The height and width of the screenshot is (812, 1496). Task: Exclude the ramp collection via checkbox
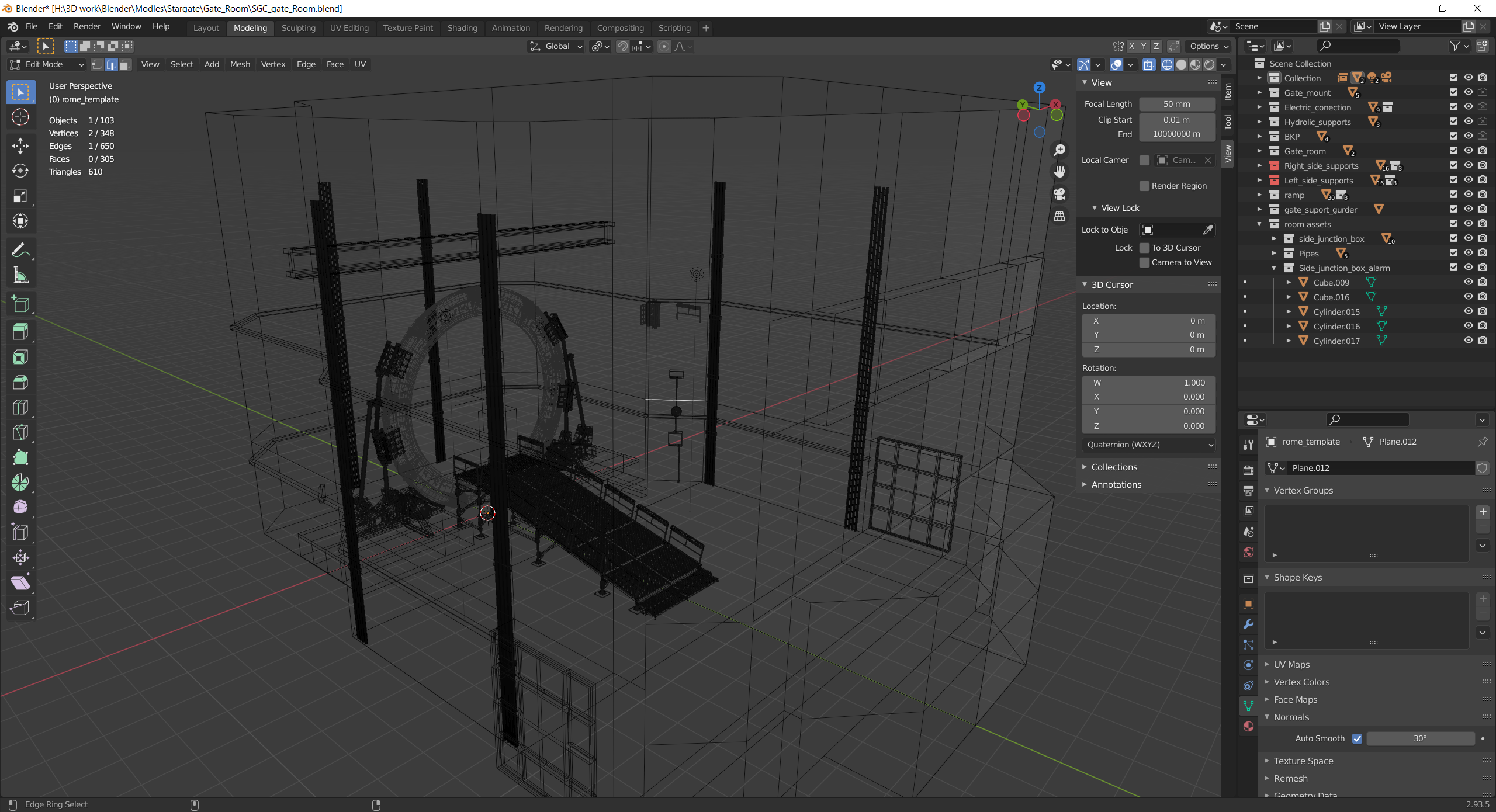1453,195
